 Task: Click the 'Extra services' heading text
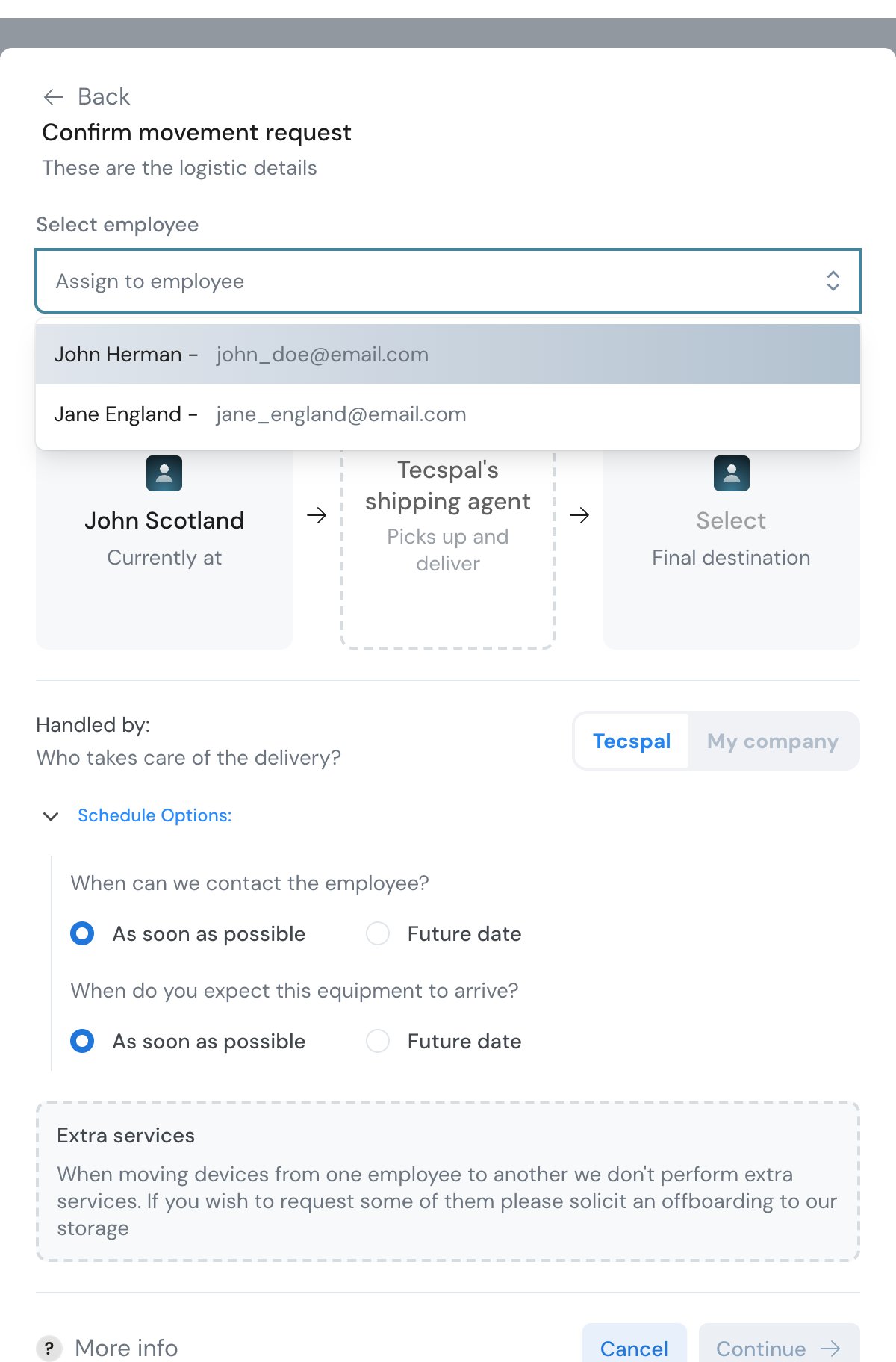click(x=125, y=1135)
